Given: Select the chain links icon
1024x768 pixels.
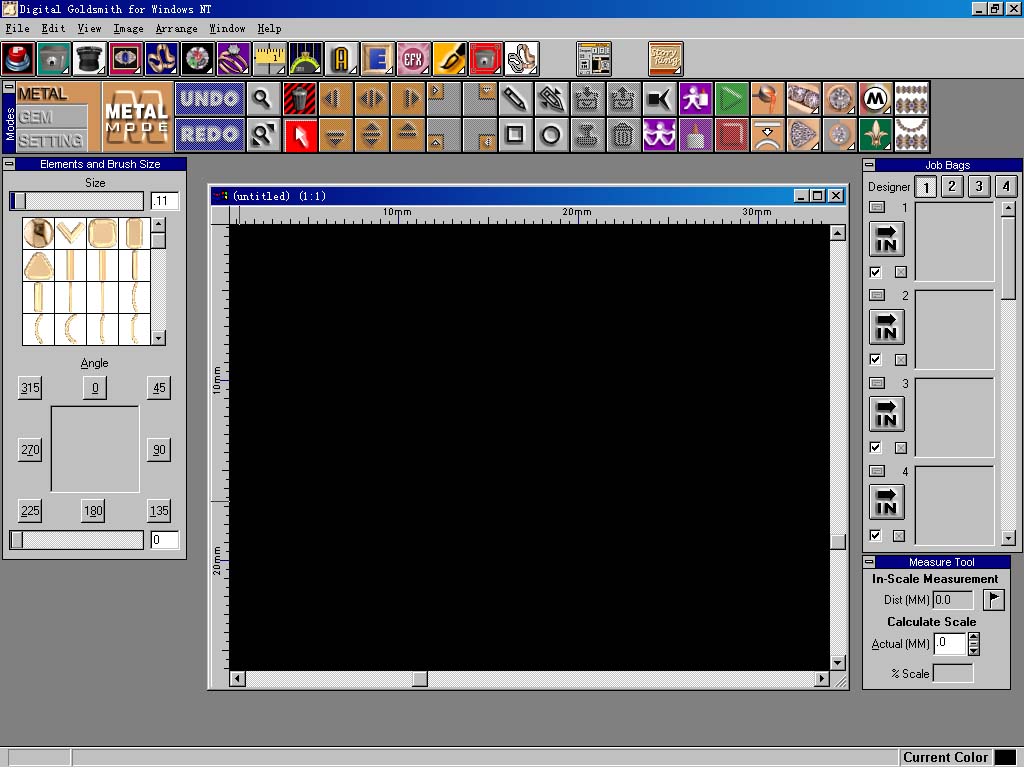Looking at the screenshot, I should [521, 59].
